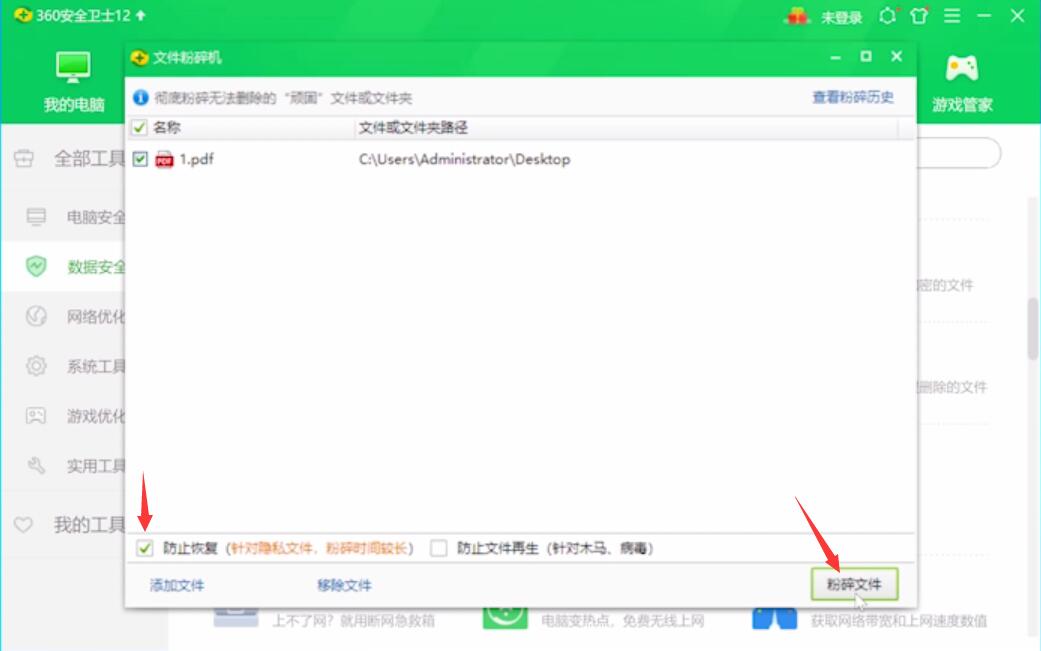Open the skin shirt icon in title bar
The height and width of the screenshot is (651, 1041).
(919, 15)
